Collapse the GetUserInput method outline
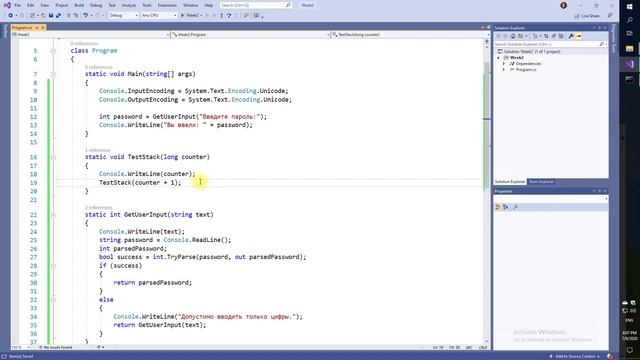Image resolution: width=640 pixels, height=360 pixels. [53, 214]
